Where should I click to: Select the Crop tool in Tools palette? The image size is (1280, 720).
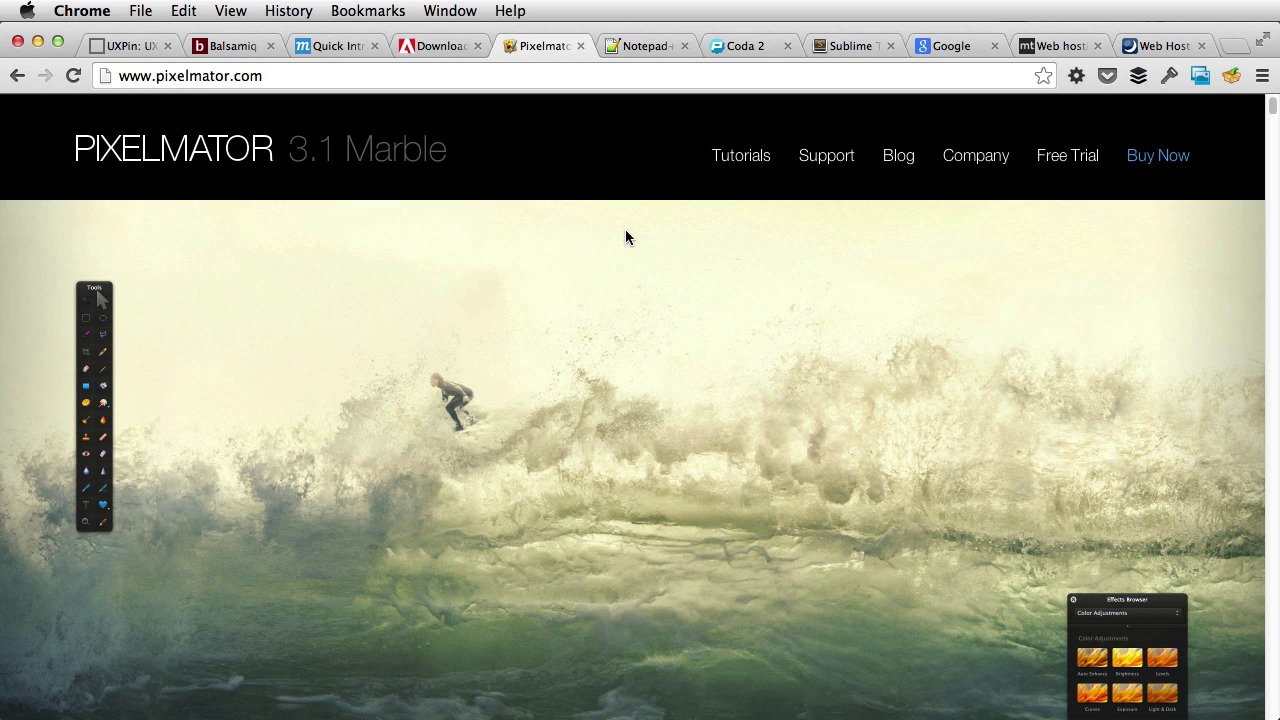86,351
